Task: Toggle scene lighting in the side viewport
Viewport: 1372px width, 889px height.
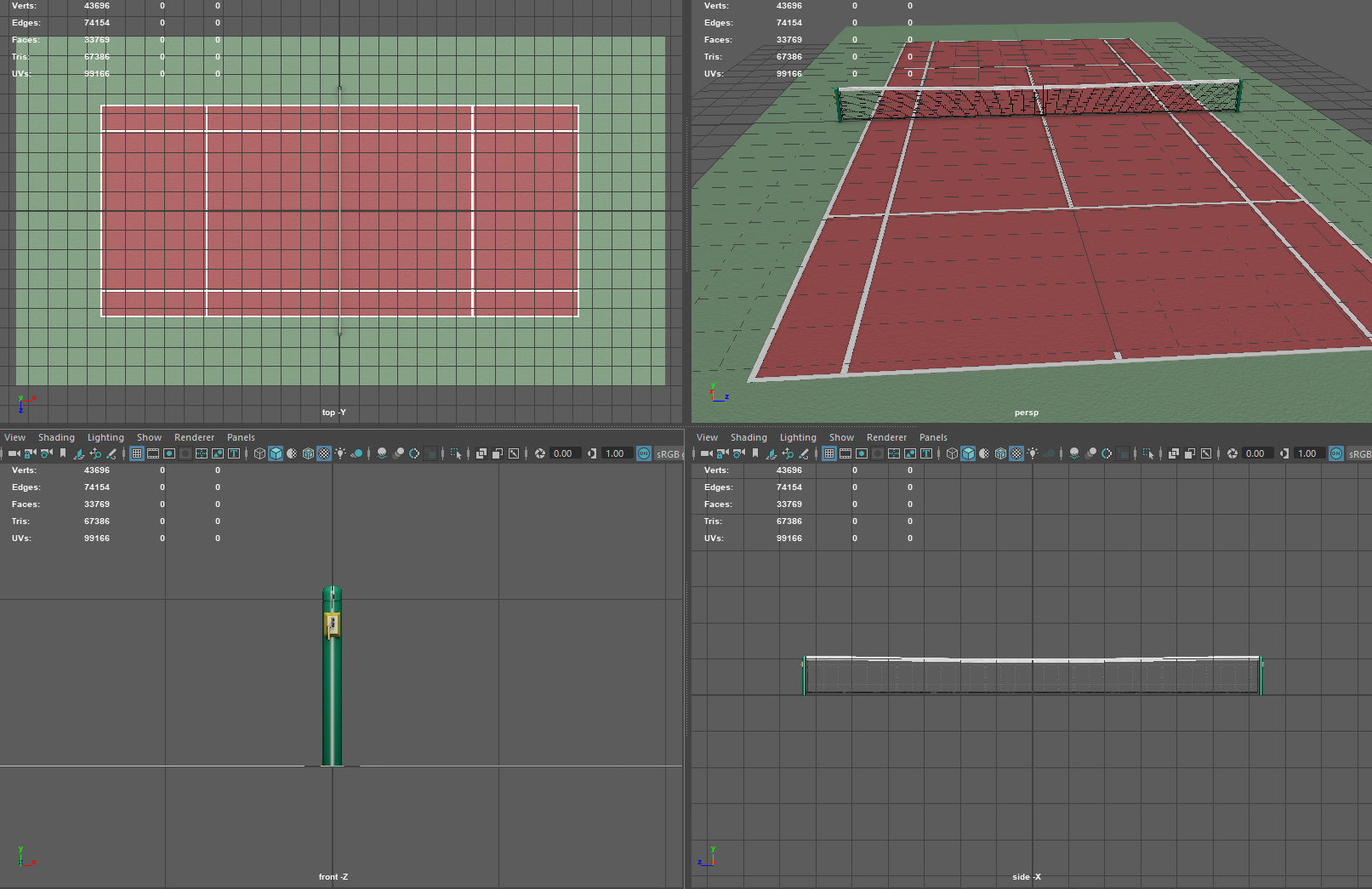Action: [x=1033, y=453]
